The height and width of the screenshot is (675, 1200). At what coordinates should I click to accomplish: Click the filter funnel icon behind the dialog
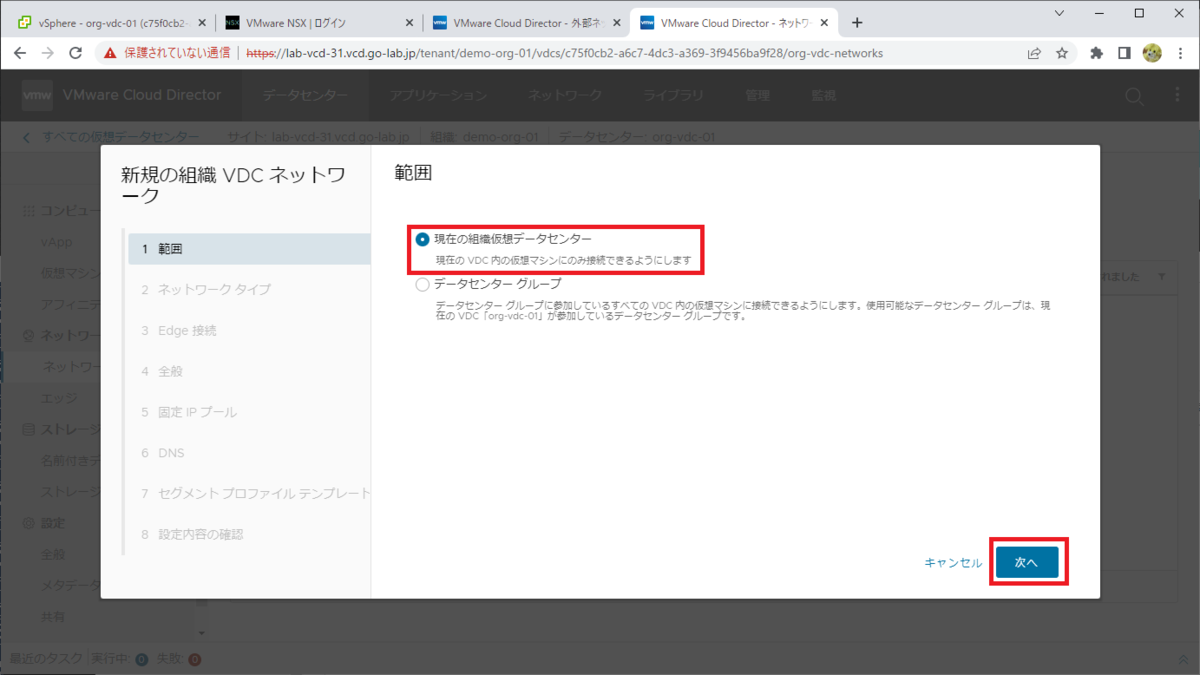point(1161,277)
